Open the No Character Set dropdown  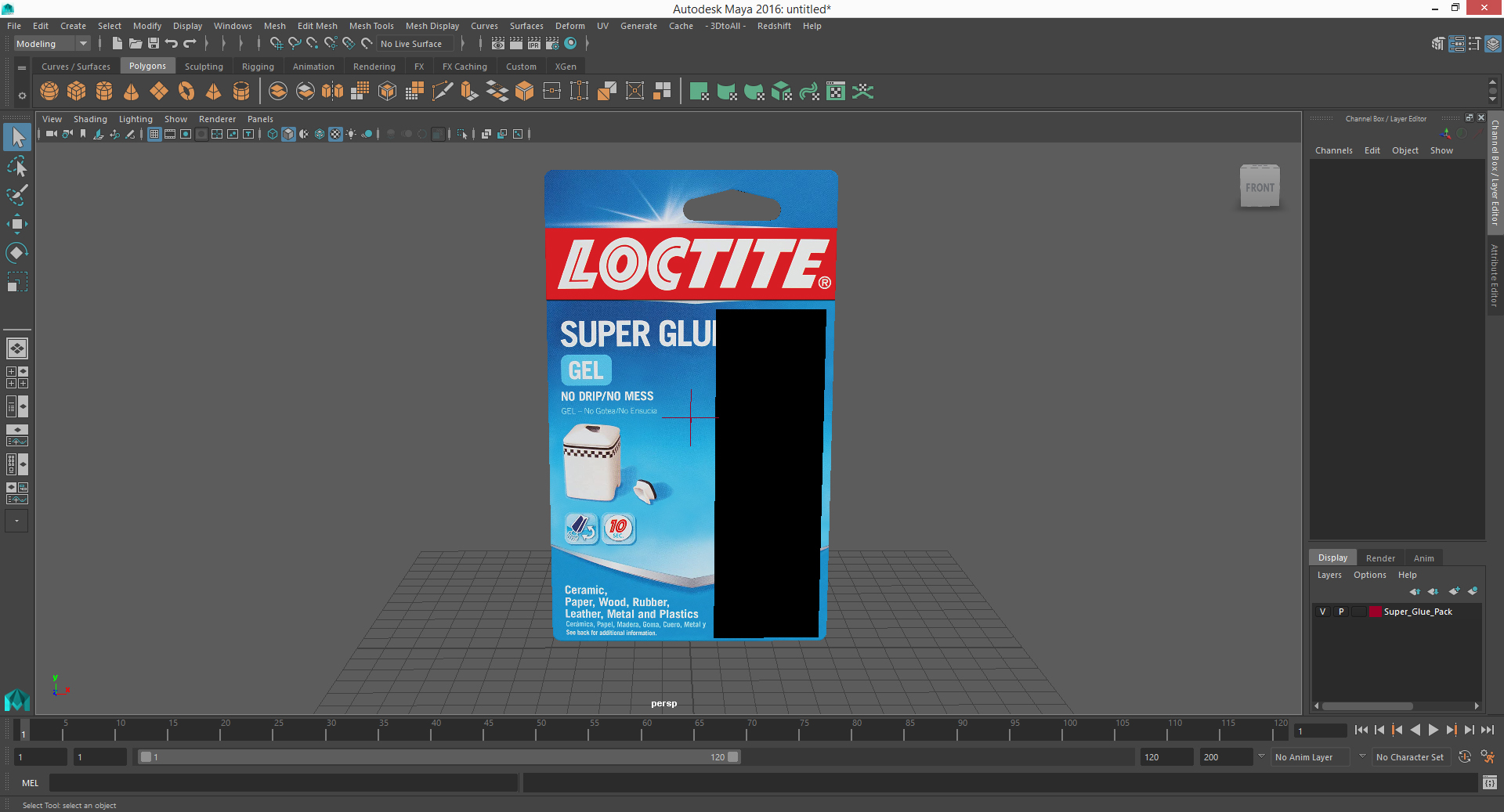[x=1410, y=757]
